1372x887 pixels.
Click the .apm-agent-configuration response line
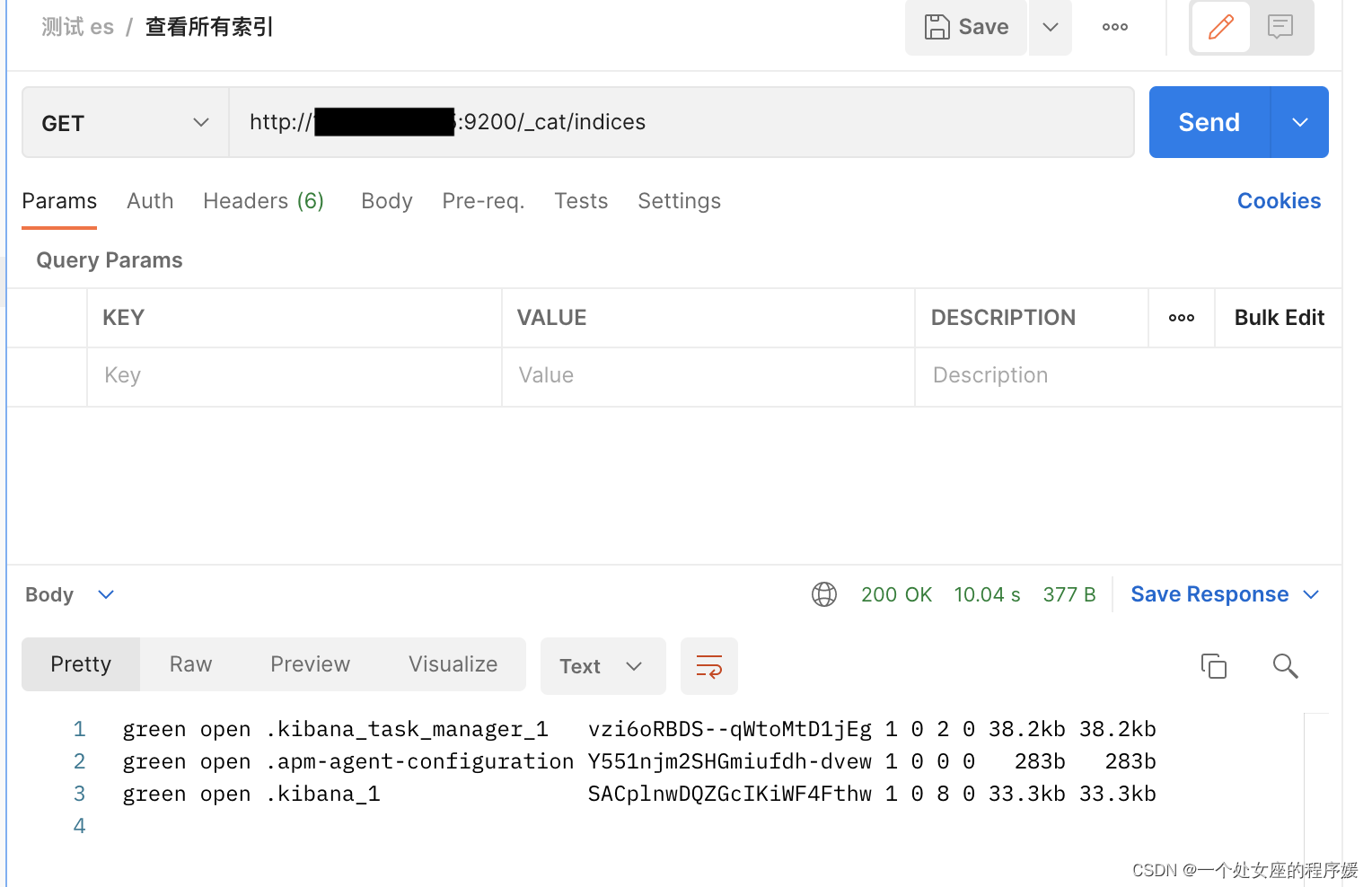click(x=639, y=761)
